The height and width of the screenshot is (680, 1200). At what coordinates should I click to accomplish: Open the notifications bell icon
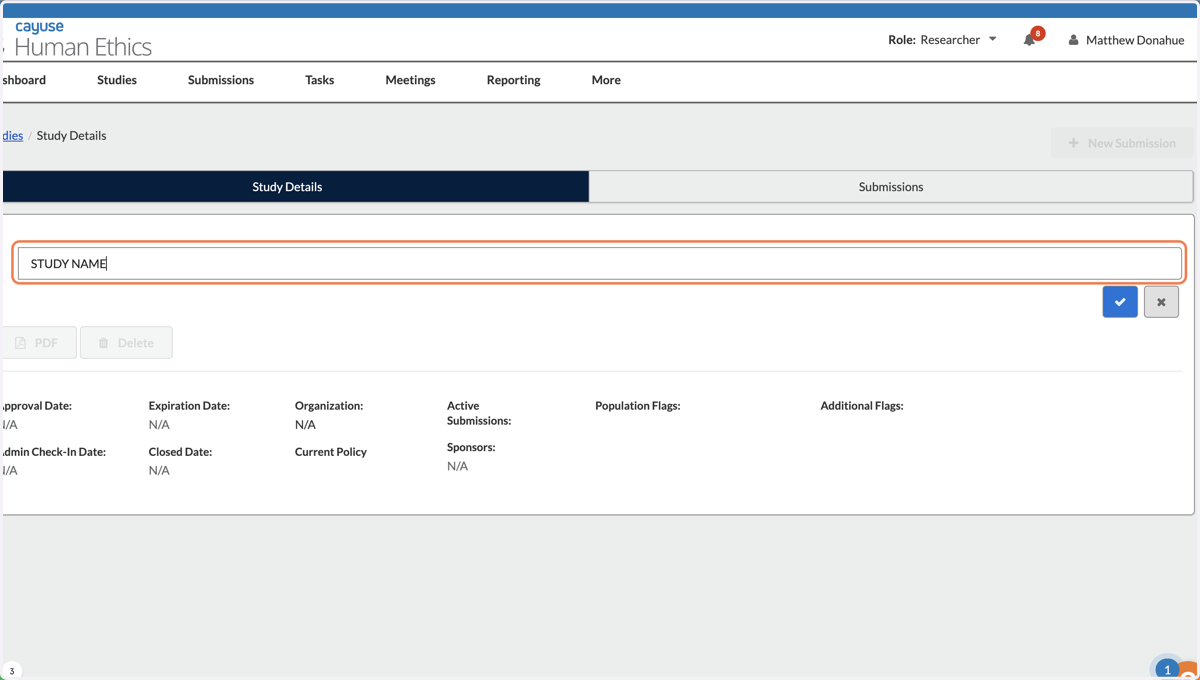coord(1029,40)
